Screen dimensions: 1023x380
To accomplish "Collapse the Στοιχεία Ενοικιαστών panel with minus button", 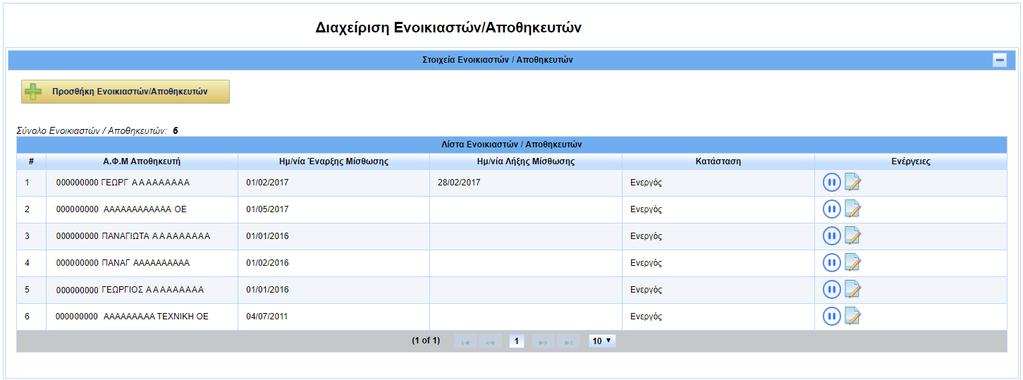I will click(x=999, y=60).
